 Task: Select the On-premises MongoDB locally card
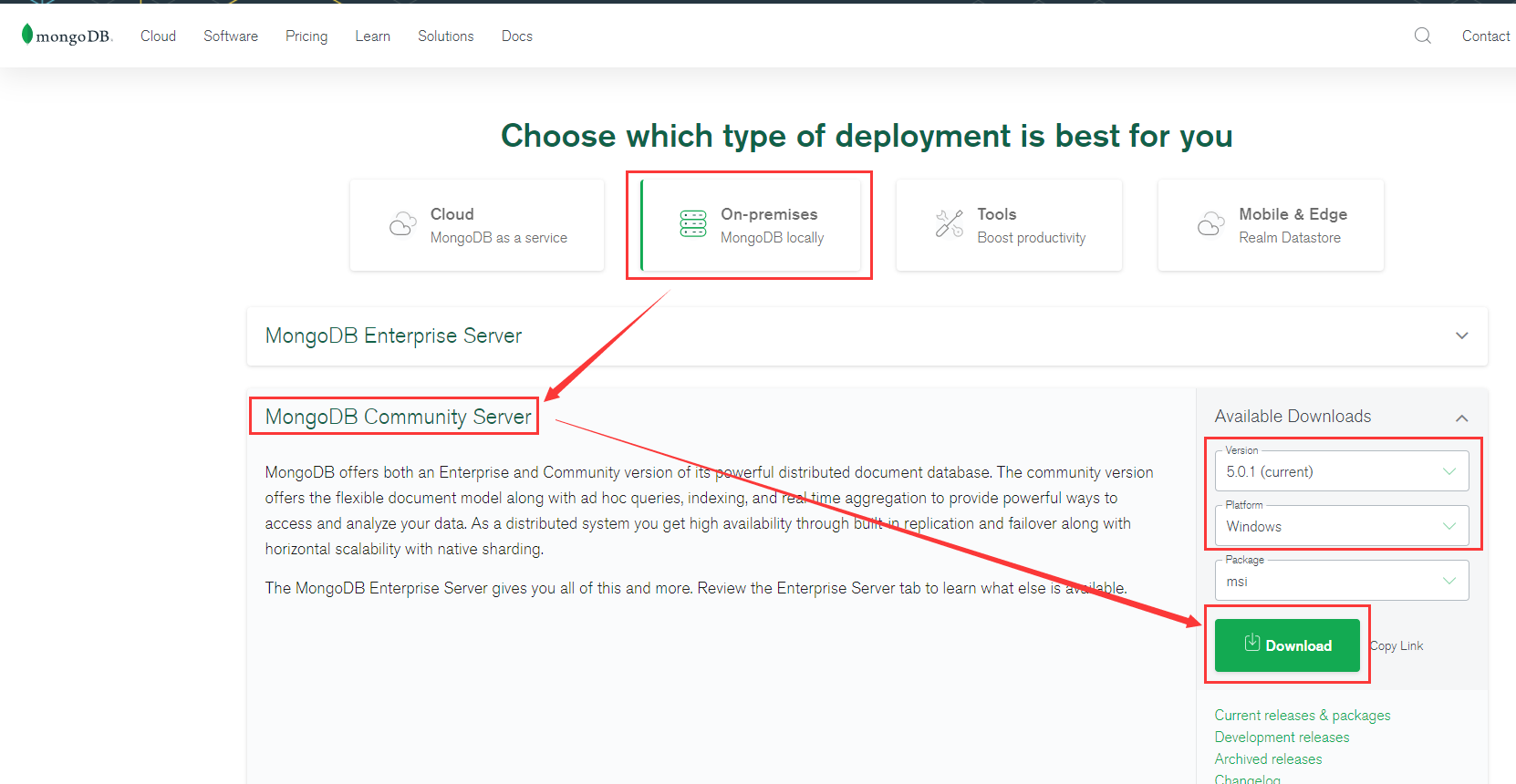pyautogui.click(x=751, y=225)
